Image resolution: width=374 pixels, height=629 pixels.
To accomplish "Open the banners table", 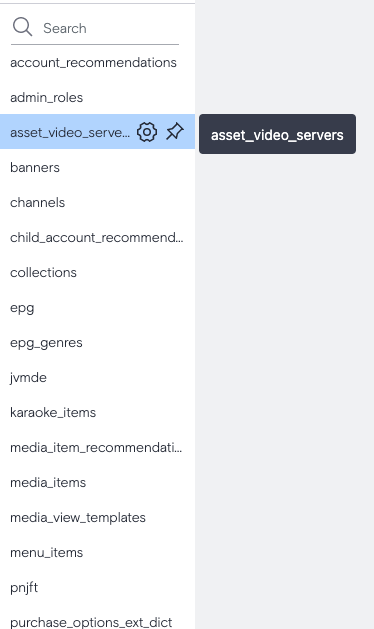I will [x=98, y=167].
